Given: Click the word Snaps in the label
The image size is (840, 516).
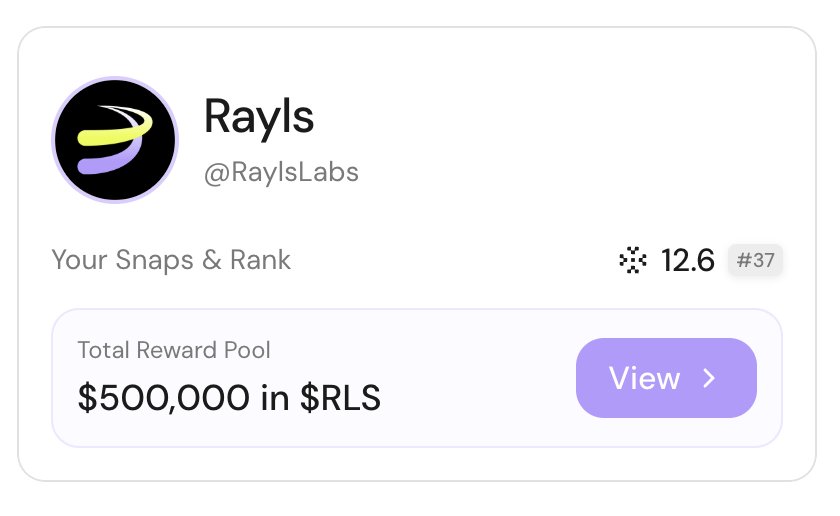Looking at the screenshot, I should point(154,260).
